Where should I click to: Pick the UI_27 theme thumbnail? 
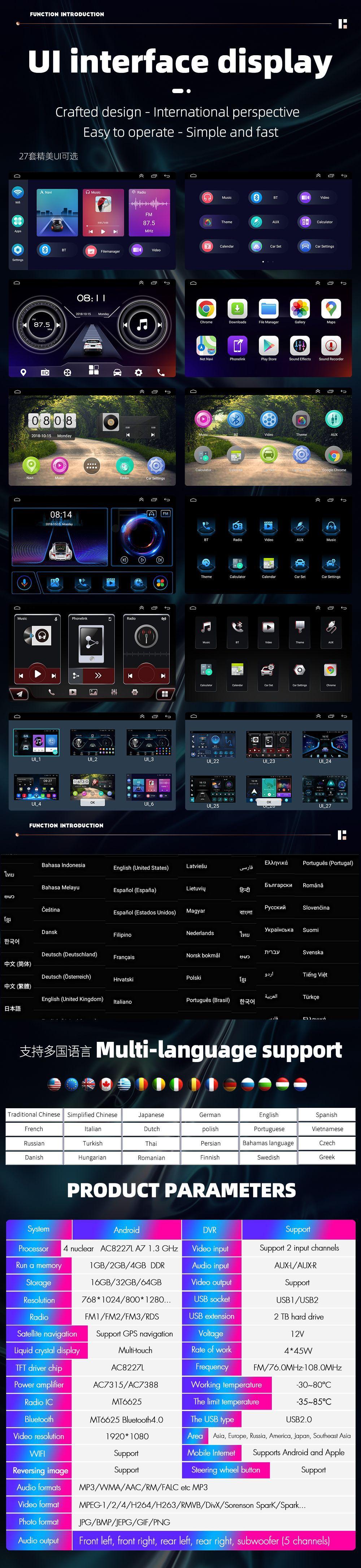tap(325, 789)
